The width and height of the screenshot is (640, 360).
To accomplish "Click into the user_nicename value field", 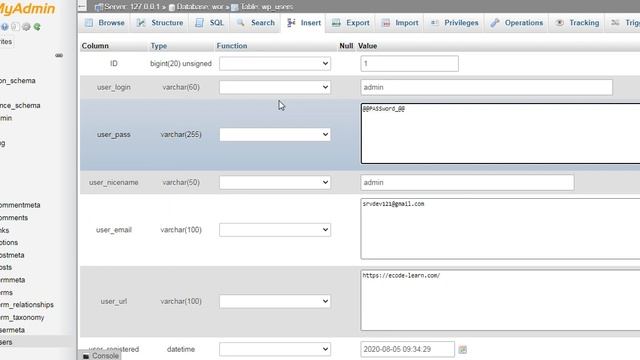I will (x=467, y=182).
